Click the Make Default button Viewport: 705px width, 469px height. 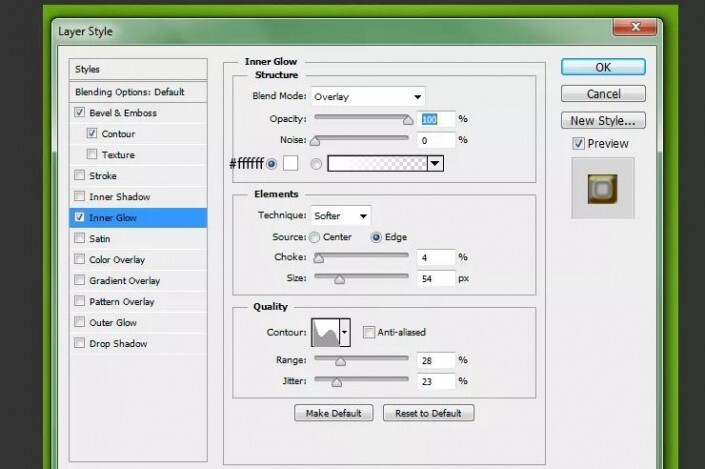[x=334, y=412]
